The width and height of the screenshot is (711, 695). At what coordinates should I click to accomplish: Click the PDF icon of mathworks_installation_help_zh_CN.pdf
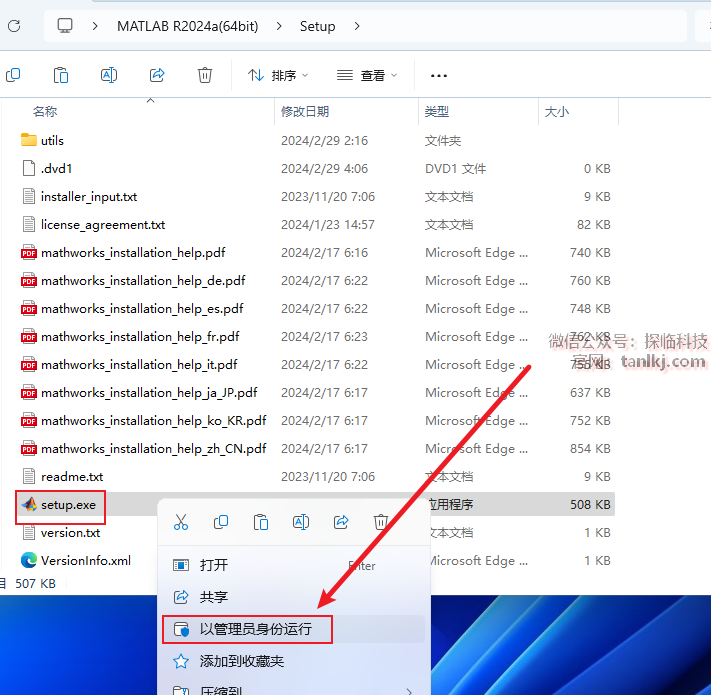(29, 449)
